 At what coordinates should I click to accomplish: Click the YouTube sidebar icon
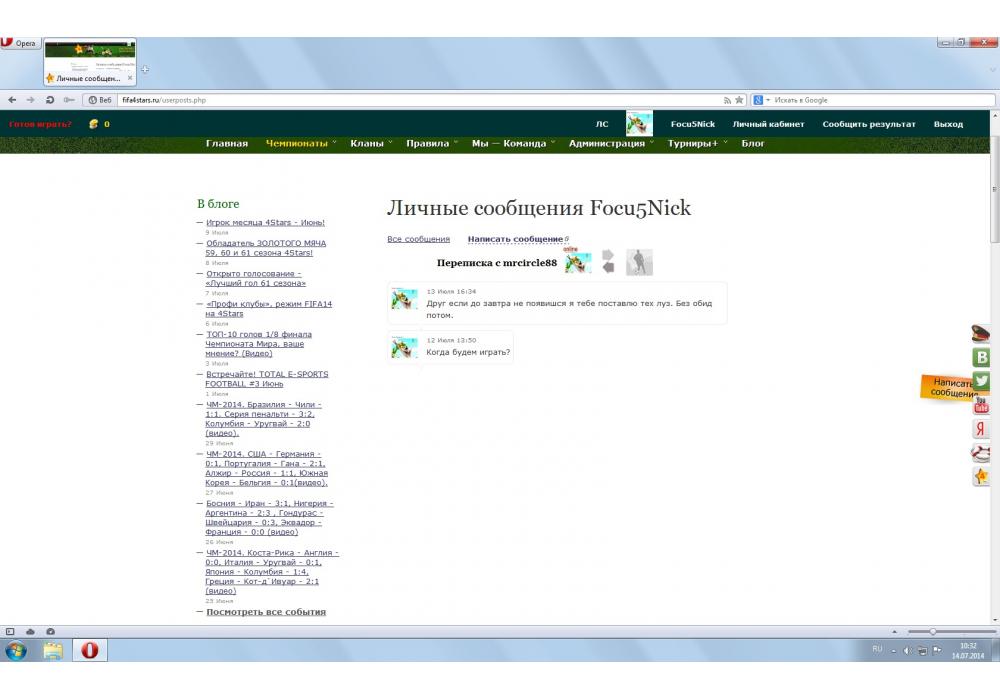982,405
